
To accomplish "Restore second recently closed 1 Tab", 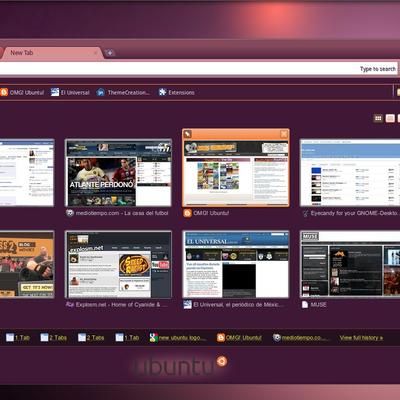I will pyautogui.click(x=127, y=338).
